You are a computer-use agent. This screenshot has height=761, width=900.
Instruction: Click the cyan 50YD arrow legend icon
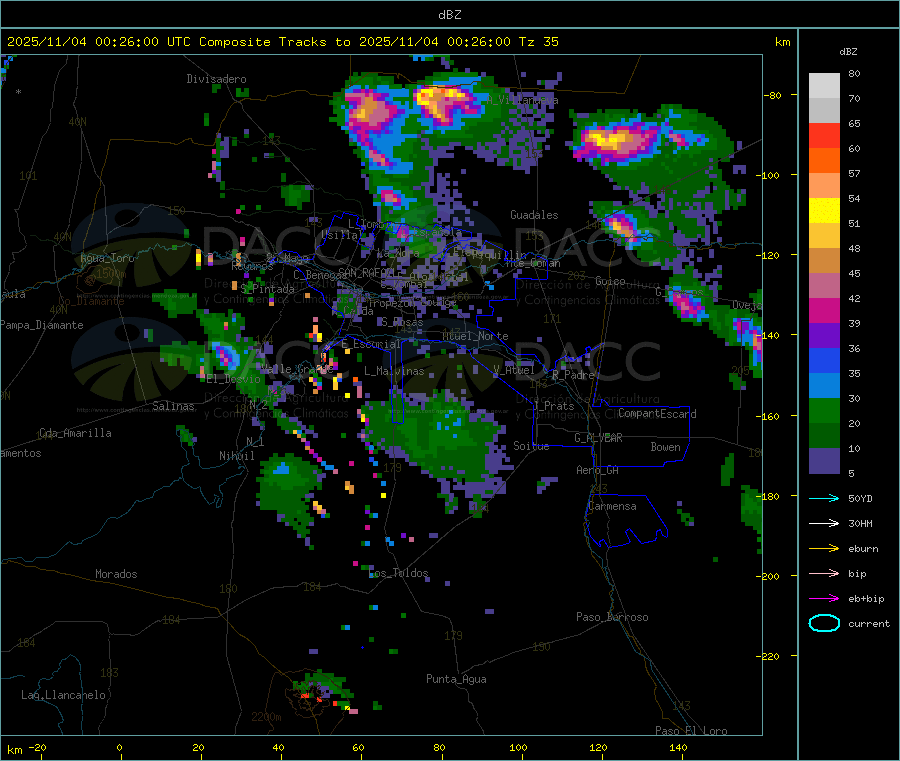824,498
